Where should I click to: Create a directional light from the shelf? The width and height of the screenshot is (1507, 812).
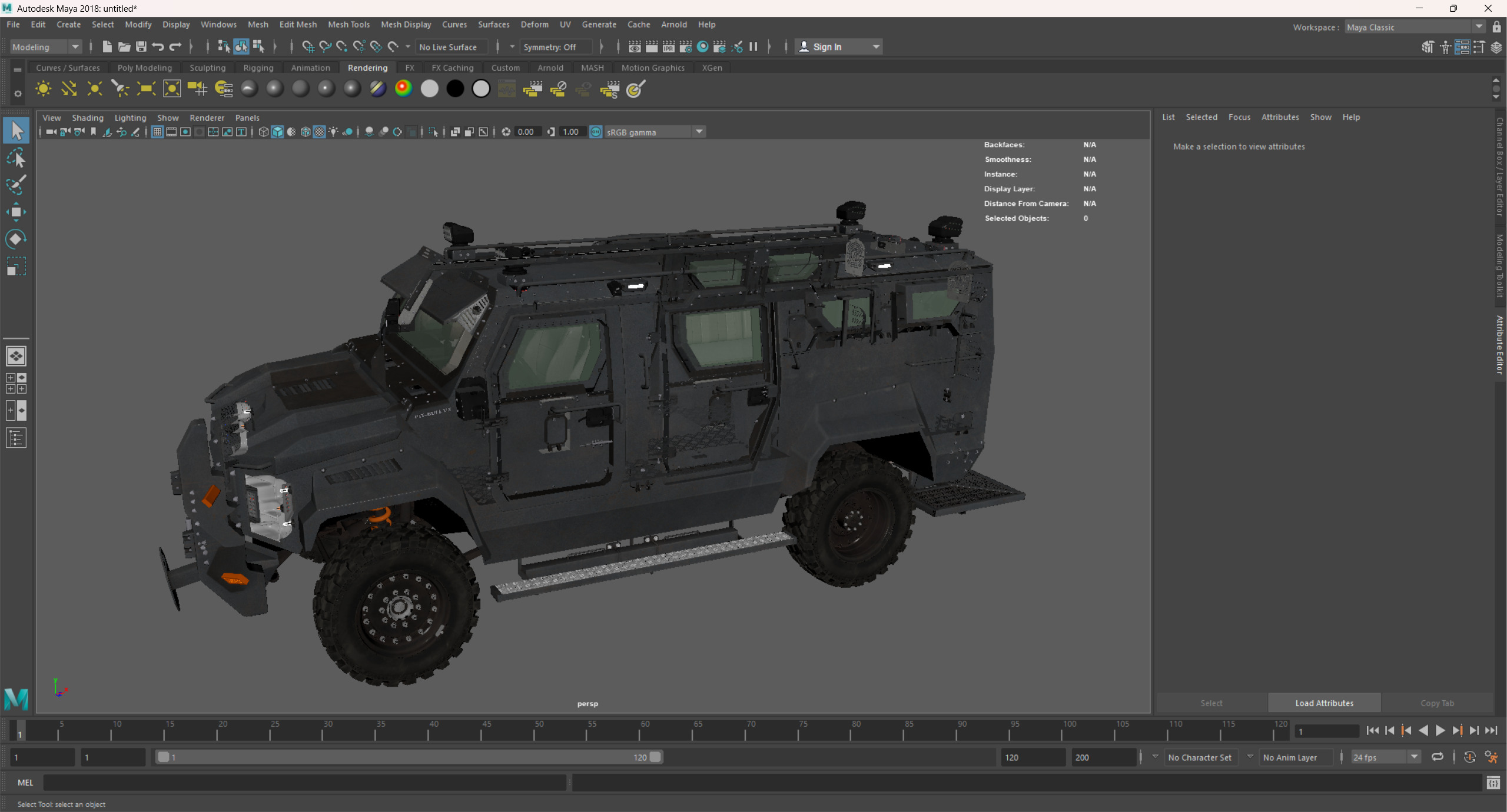click(x=69, y=89)
